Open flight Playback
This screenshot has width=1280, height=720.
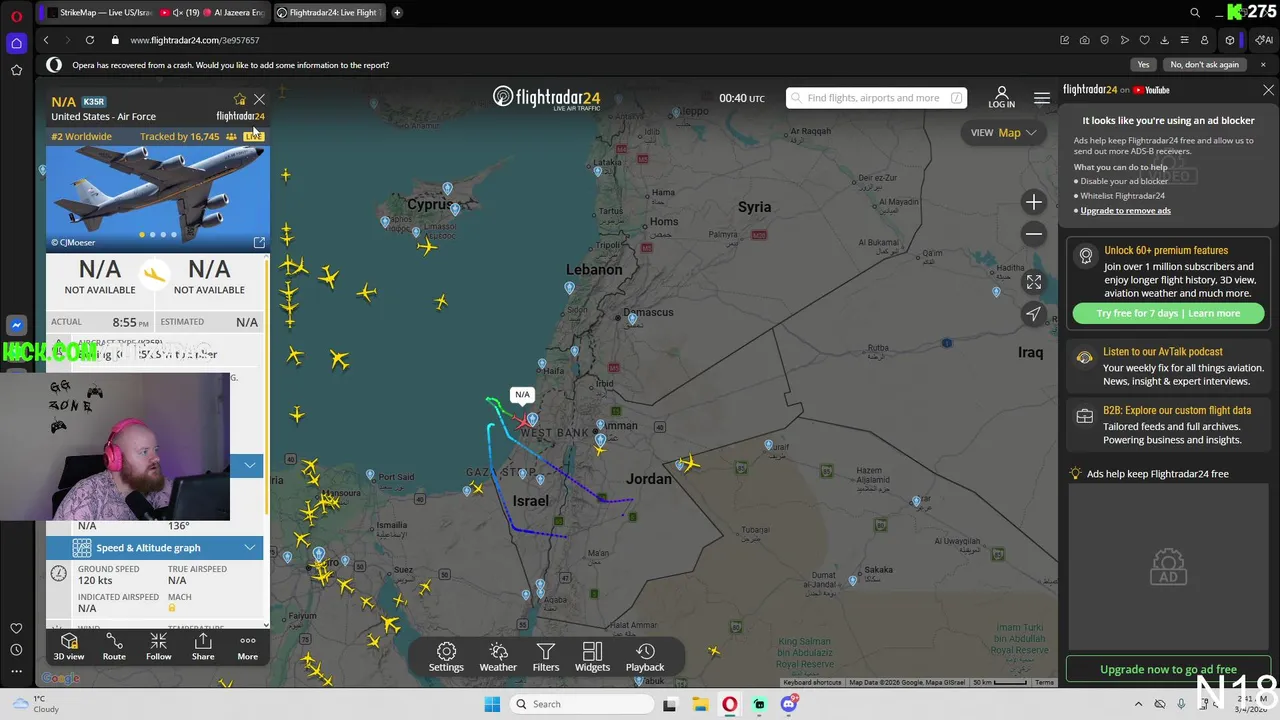[x=645, y=657]
